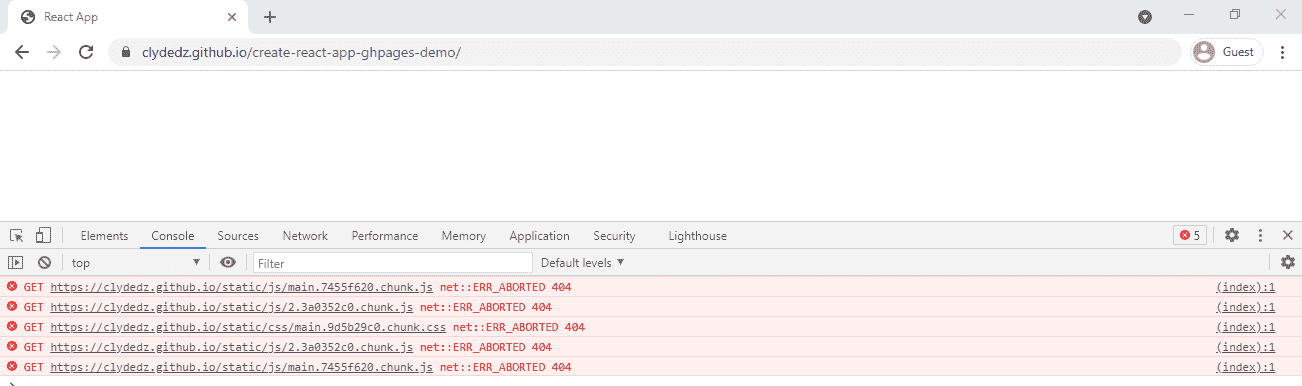Click the red error count badge showing 5
This screenshot has width=1302, height=386.
coord(1190,236)
